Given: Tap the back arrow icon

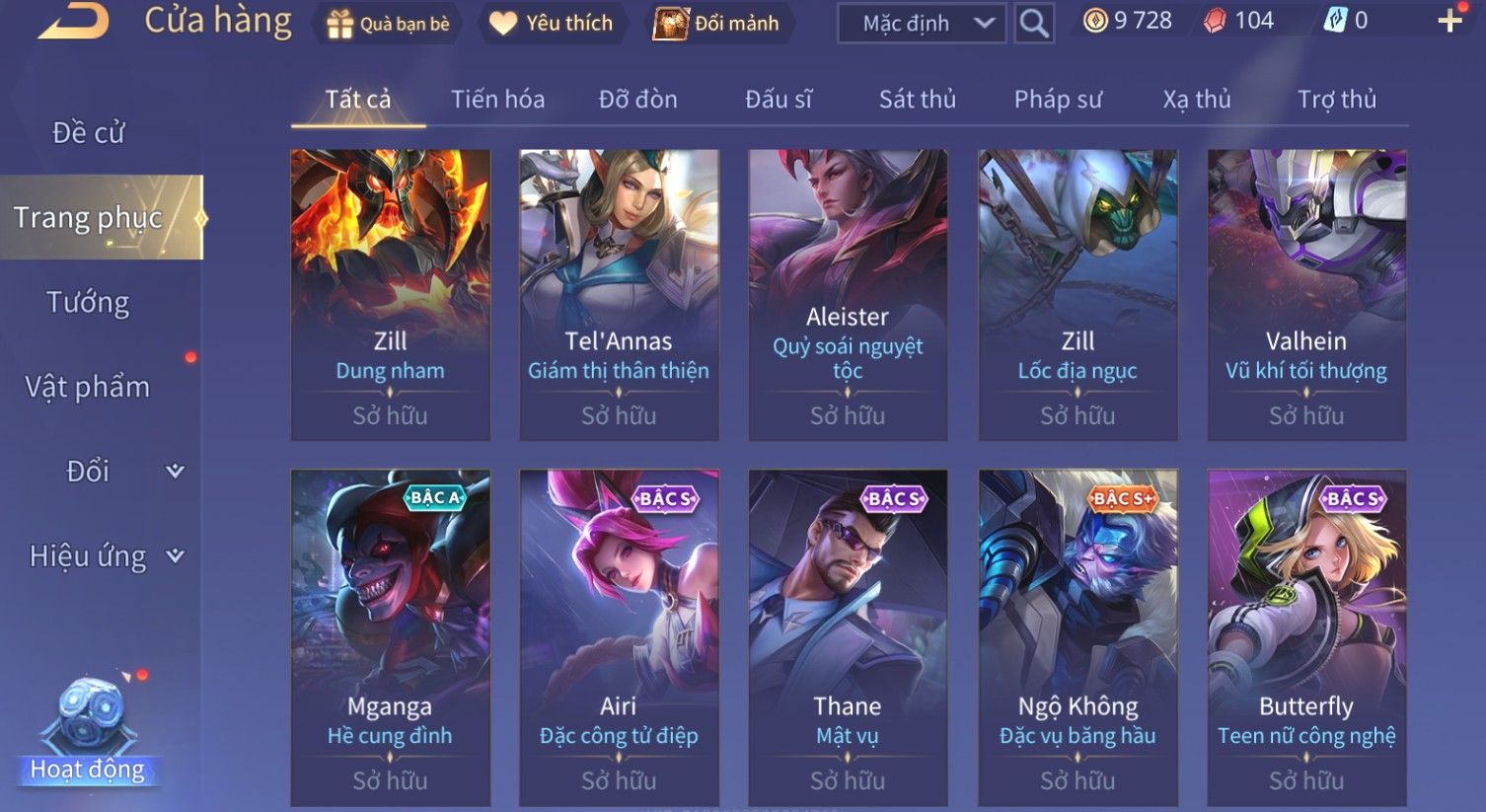Looking at the screenshot, I should click(74, 21).
